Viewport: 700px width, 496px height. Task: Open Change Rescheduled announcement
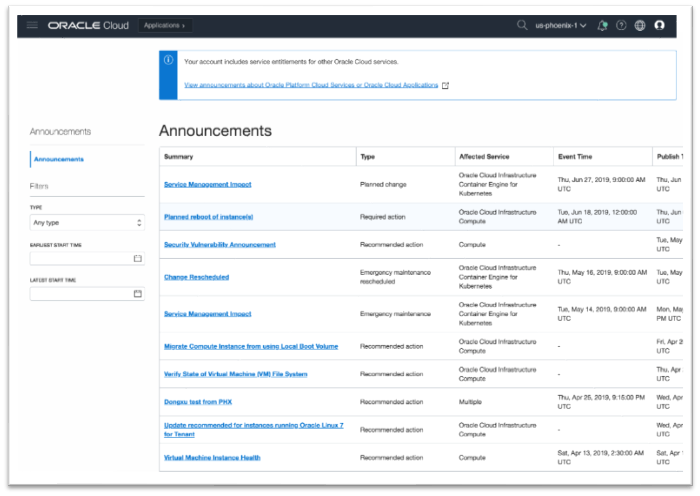click(196, 277)
